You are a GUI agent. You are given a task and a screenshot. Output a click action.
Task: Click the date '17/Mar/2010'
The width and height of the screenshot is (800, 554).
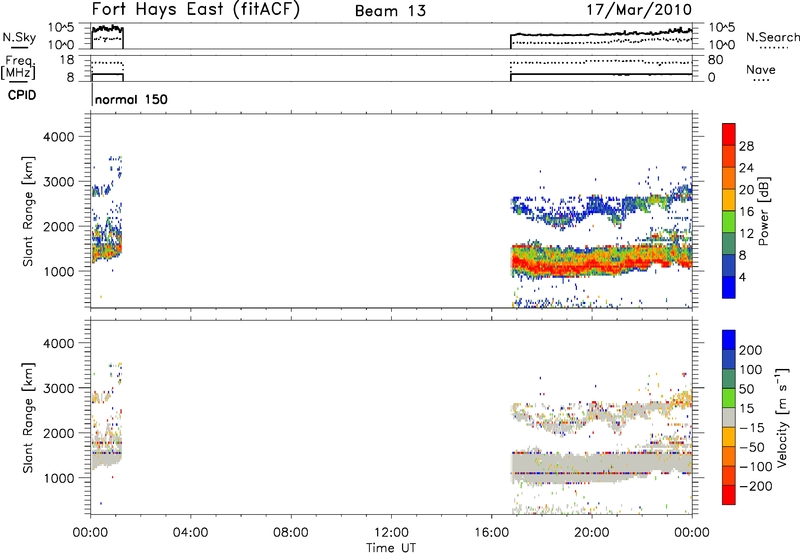tap(639, 10)
